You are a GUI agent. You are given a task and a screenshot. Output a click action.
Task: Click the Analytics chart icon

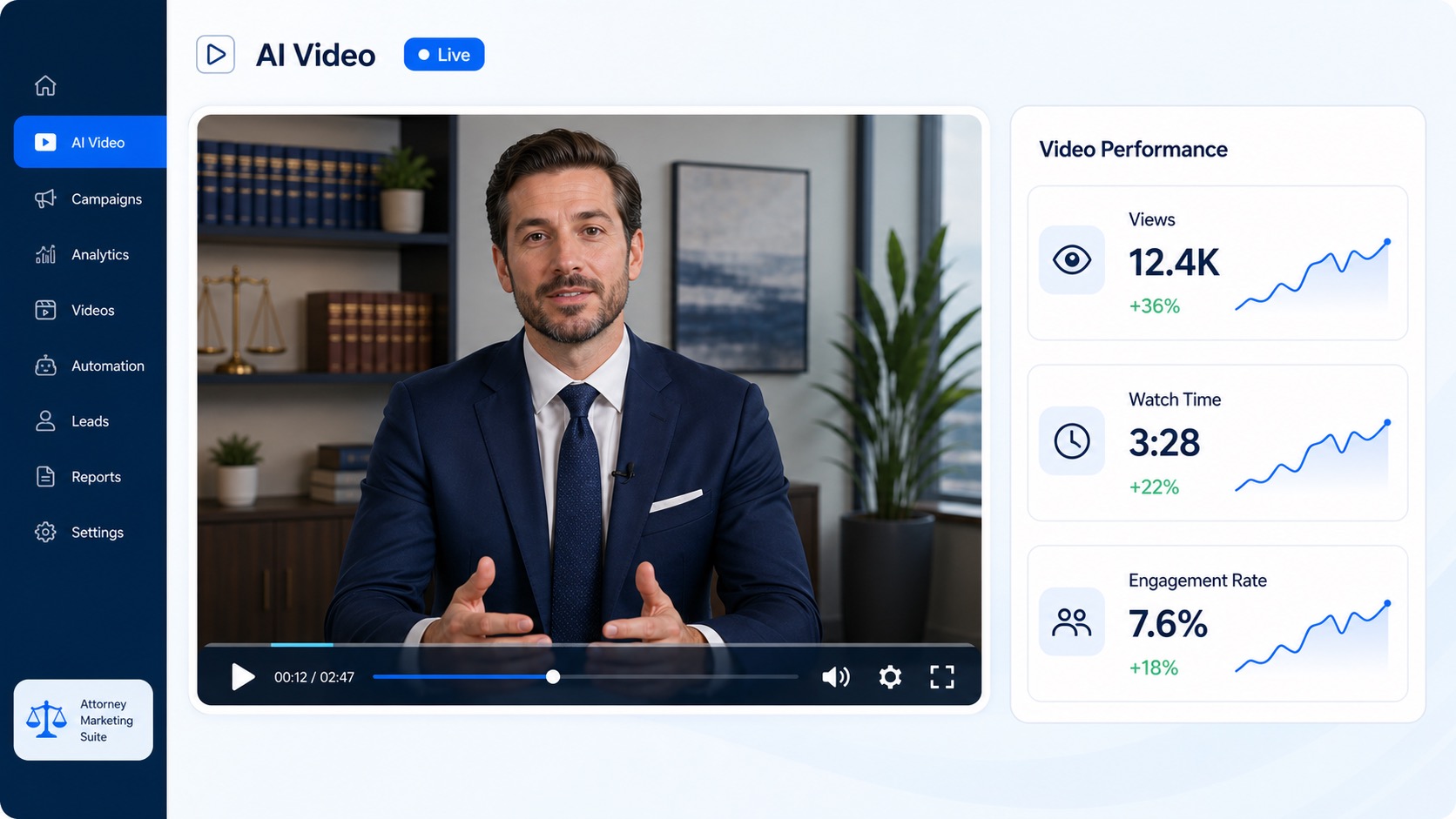pyautogui.click(x=45, y=254)
